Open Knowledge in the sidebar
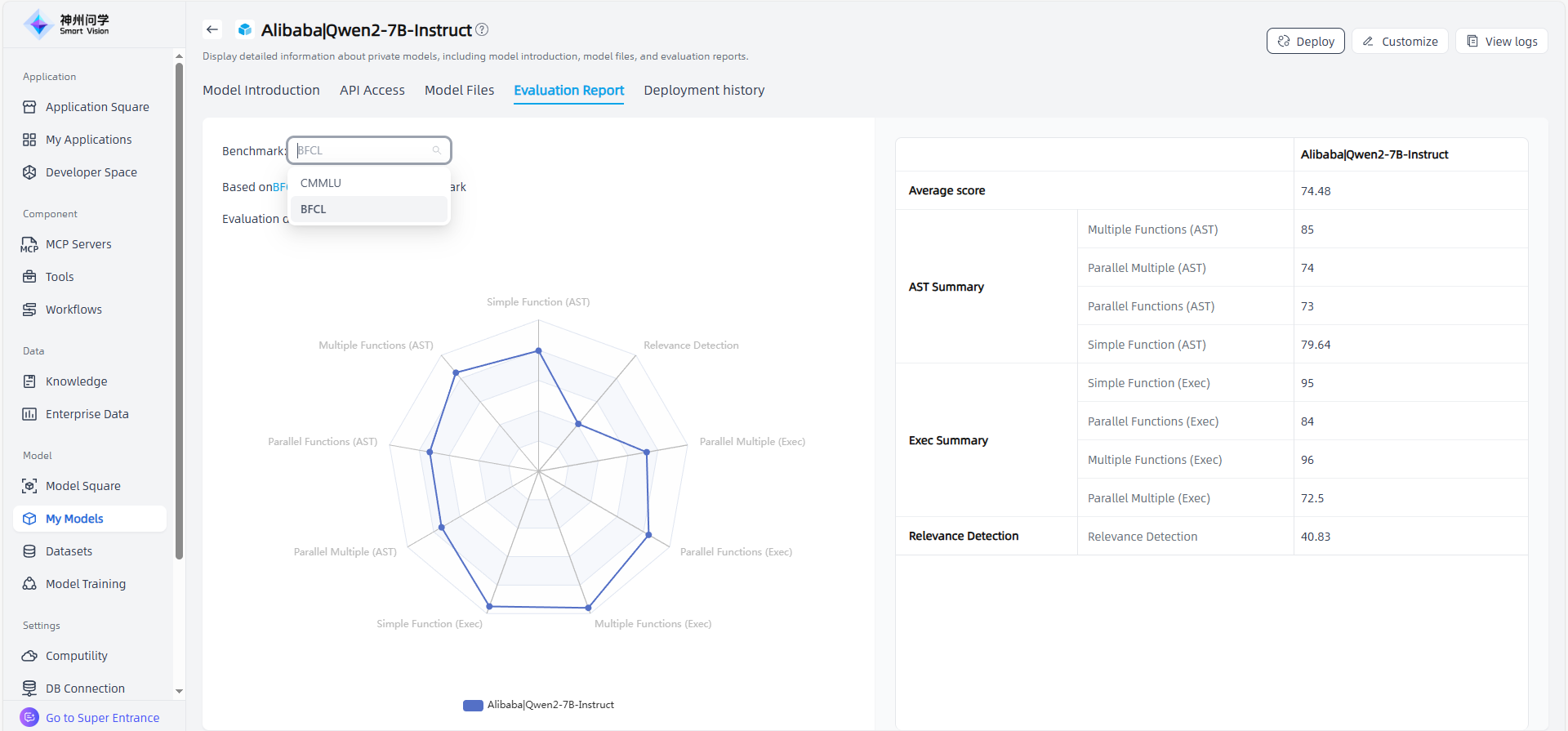 (76, 381)
